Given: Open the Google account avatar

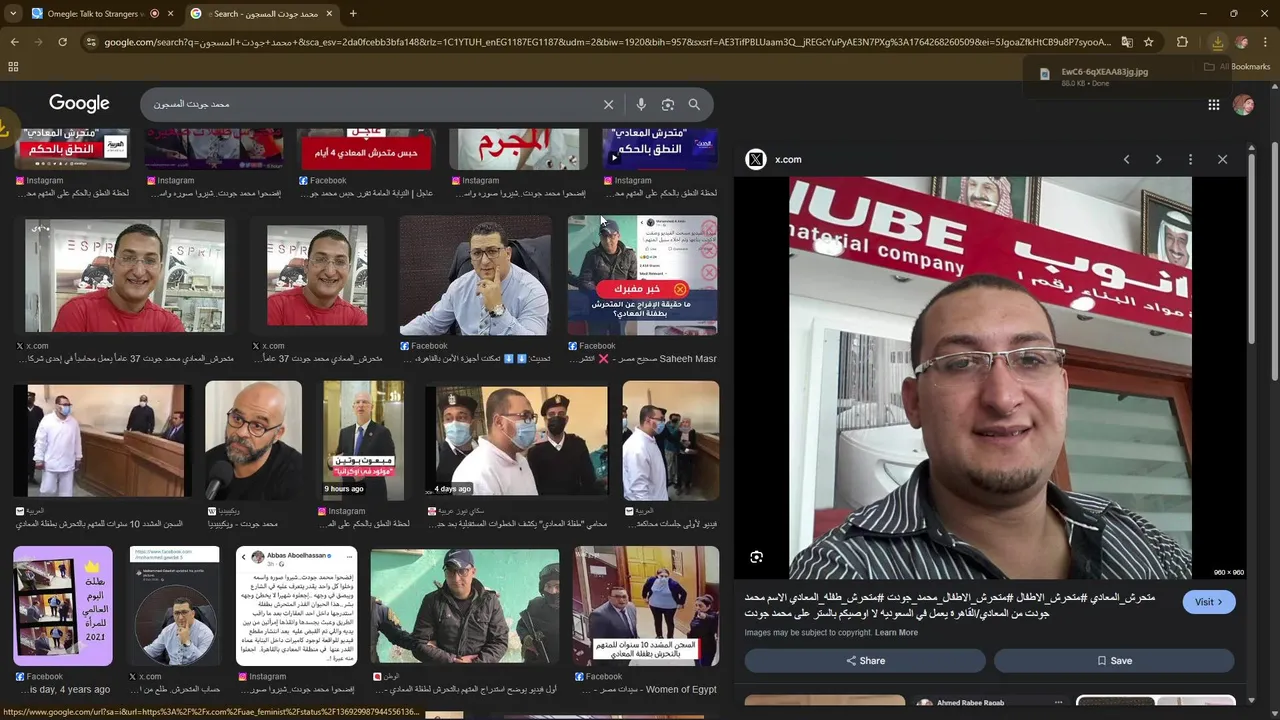Looking at the screenshot, I should pos(1243,104).
